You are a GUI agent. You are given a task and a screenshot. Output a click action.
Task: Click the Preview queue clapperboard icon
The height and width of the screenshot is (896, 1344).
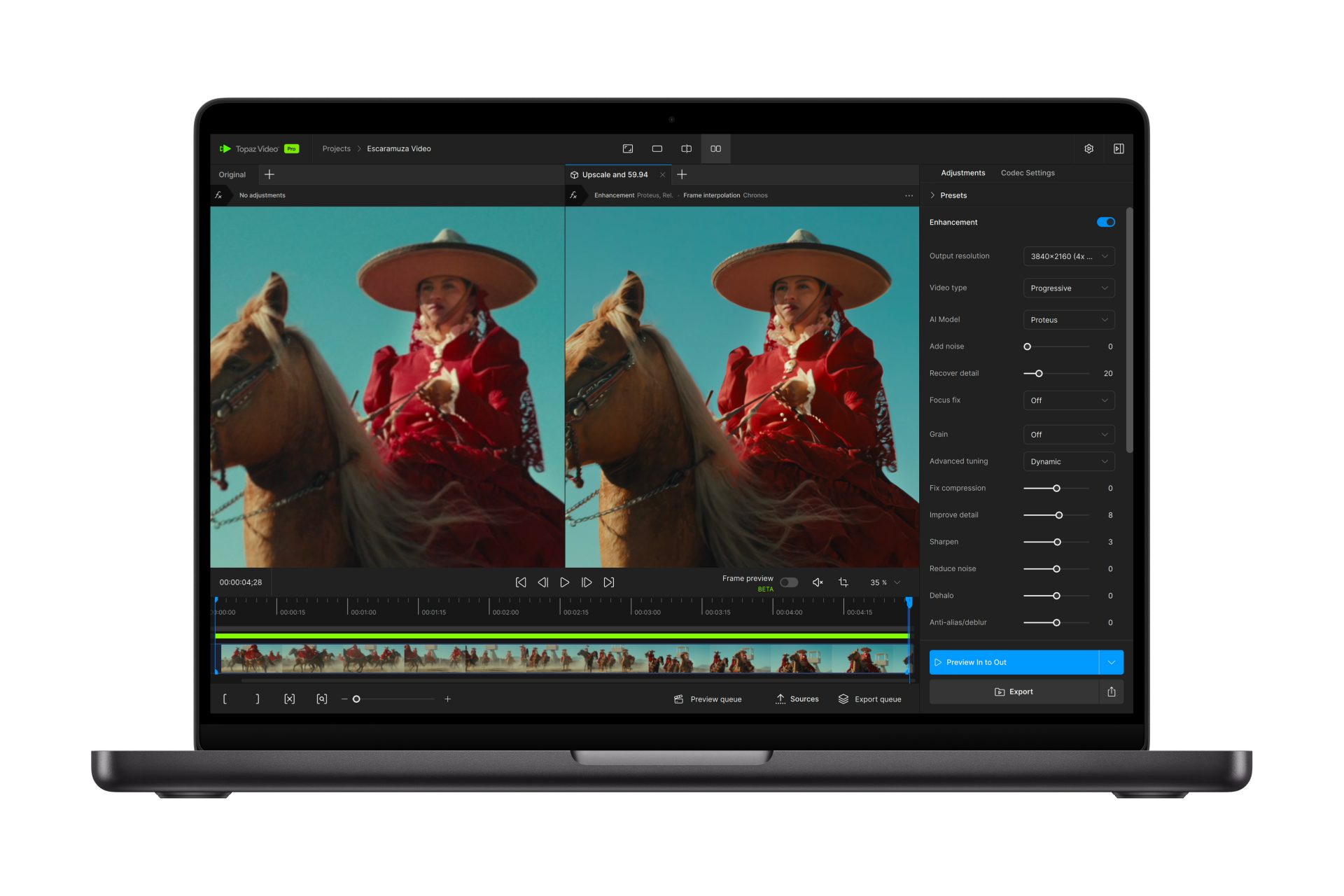[x=677, y=699]
